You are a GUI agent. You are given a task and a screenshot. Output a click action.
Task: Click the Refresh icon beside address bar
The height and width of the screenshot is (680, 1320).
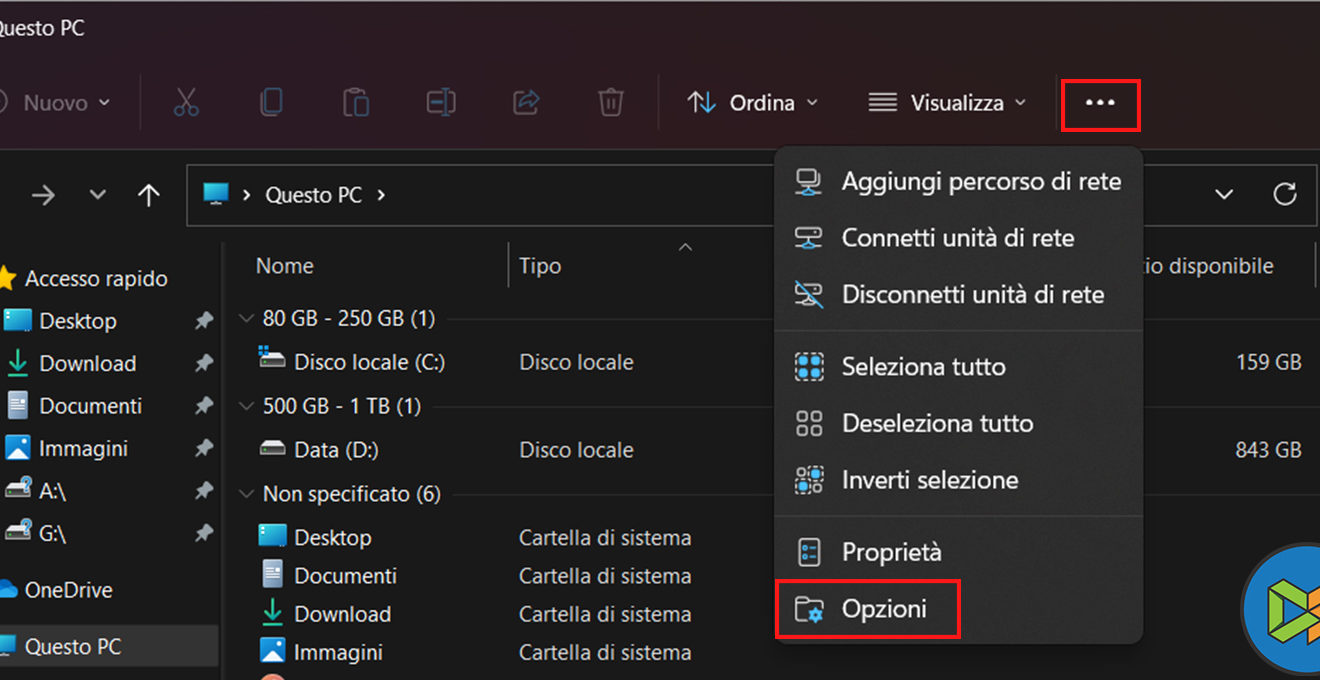(1285, 194)
